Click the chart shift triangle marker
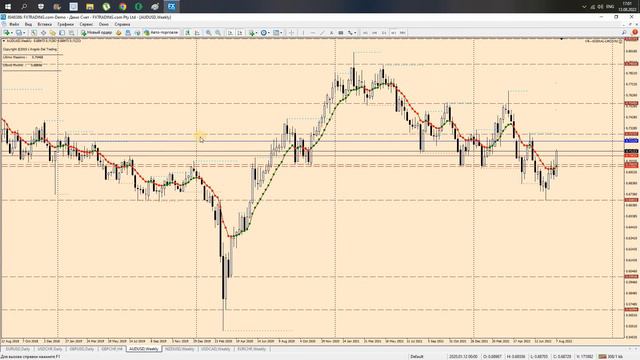 click(562, 39)
